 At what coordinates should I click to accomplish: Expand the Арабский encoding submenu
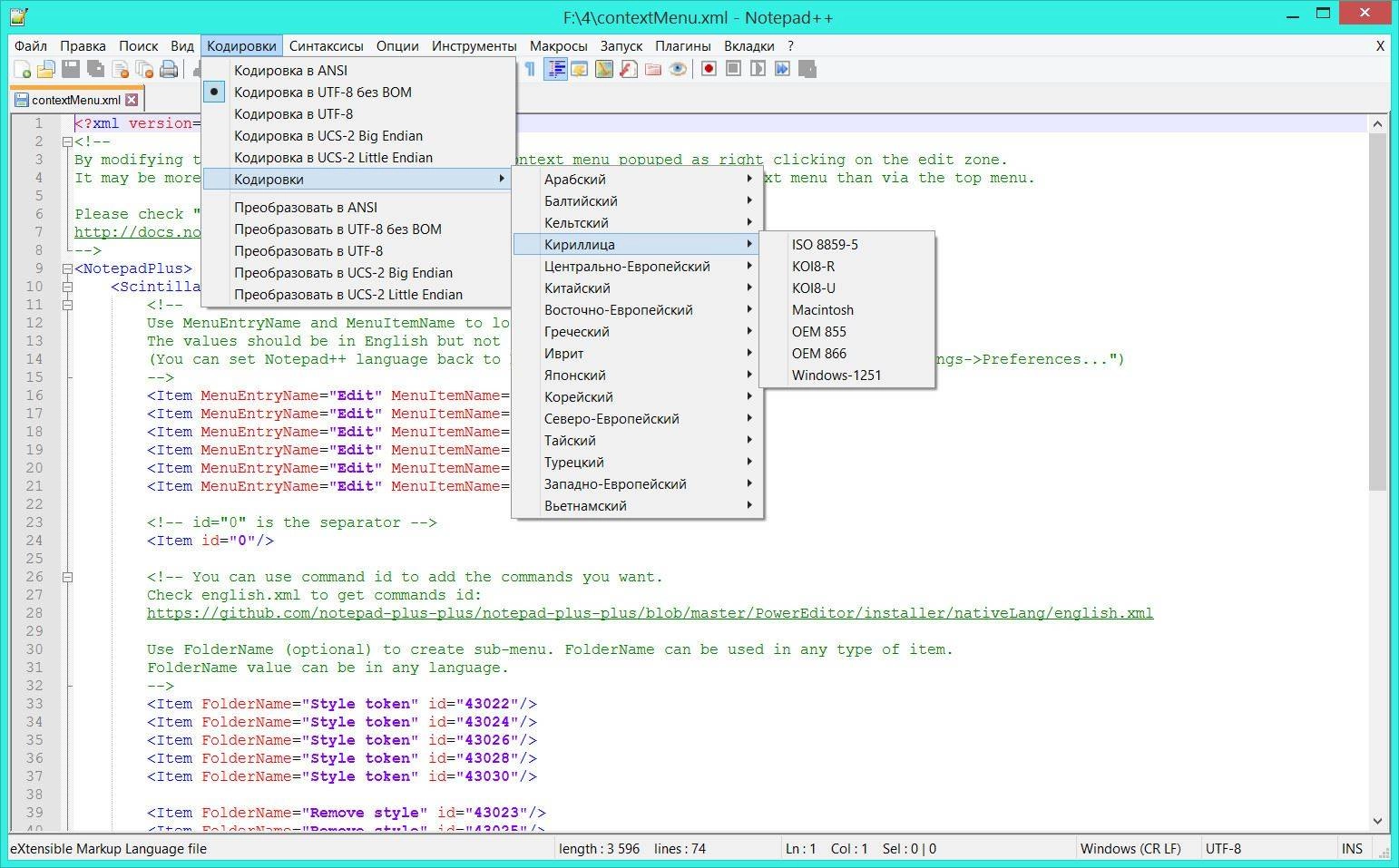point(637,179)
